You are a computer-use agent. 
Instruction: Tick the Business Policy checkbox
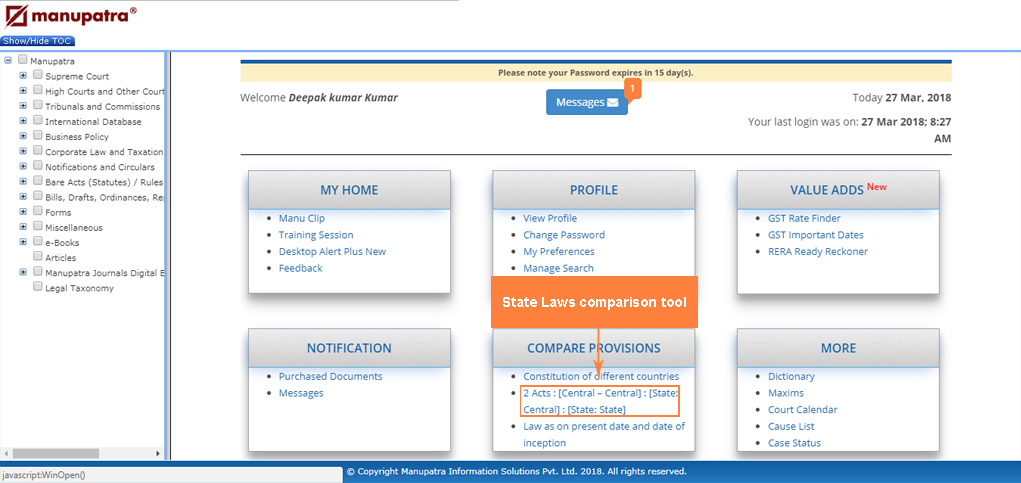tap(38, 136)
